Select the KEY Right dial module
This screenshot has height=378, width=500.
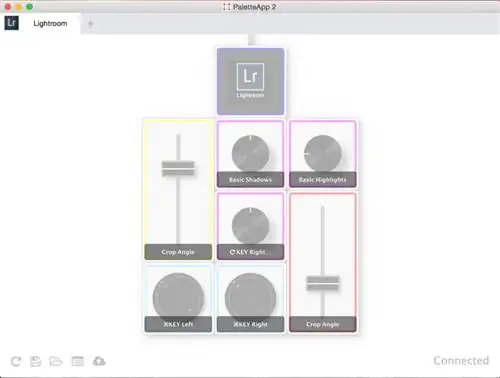pyautogui.click(x=250, y=226)
